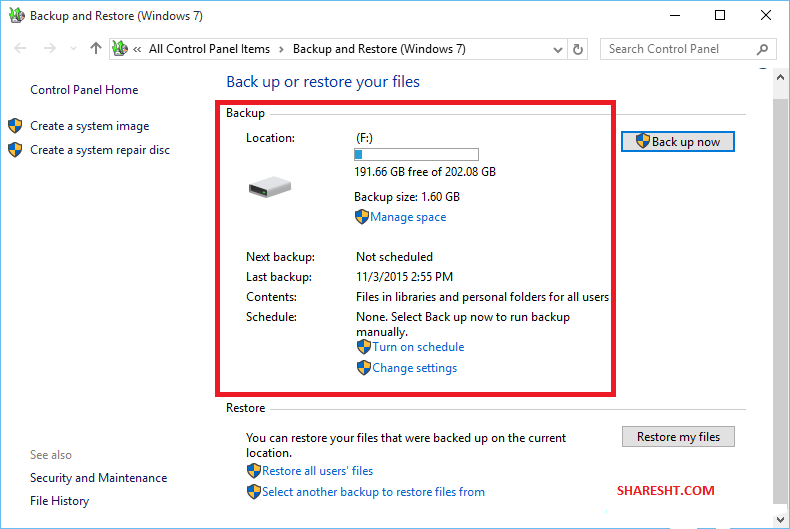Click shield icon beside Select another backup
Screen dimensions: 790x529
[254, 492]
